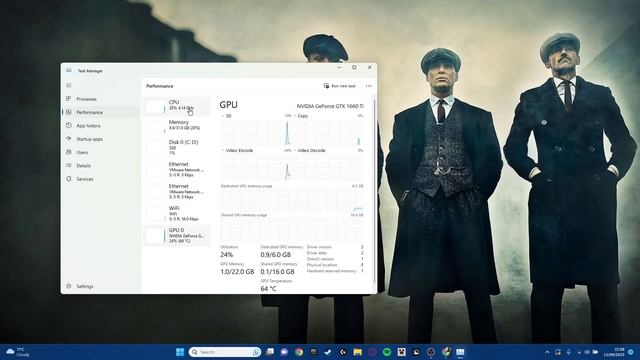The width and height of the screenshot is (640, 360).
Task: Click the Dedicated GPU memory usage graph
Action: (292, 200)
